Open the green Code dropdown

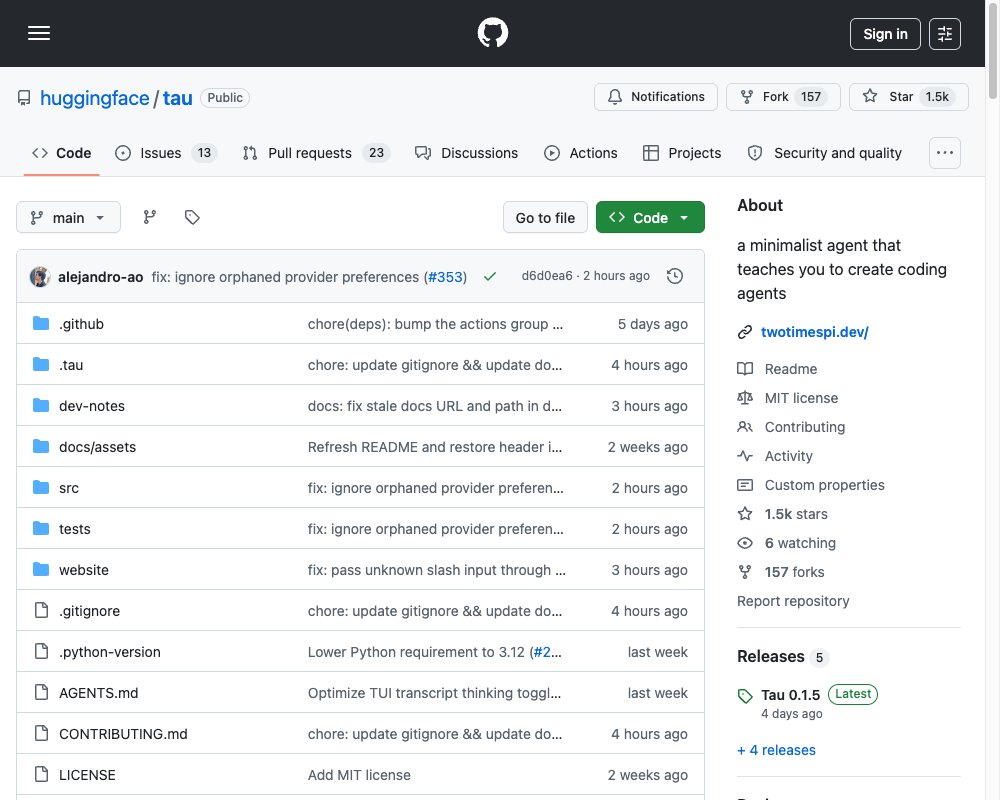(650, 218)
